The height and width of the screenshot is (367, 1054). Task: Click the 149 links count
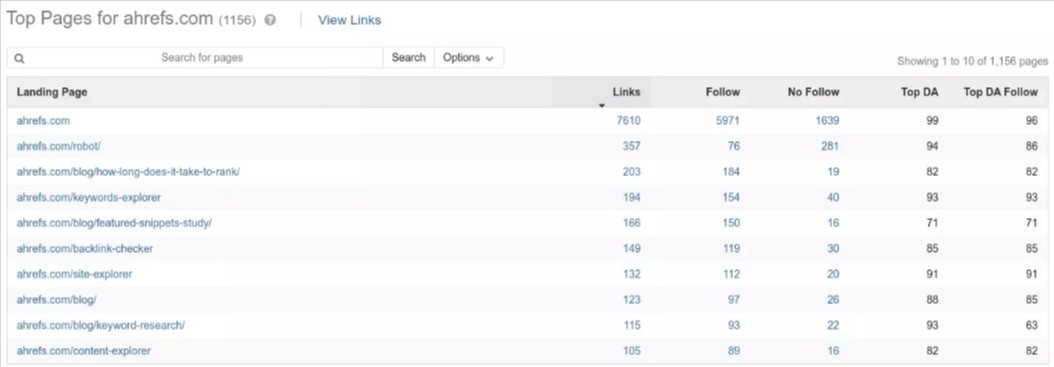631,249
